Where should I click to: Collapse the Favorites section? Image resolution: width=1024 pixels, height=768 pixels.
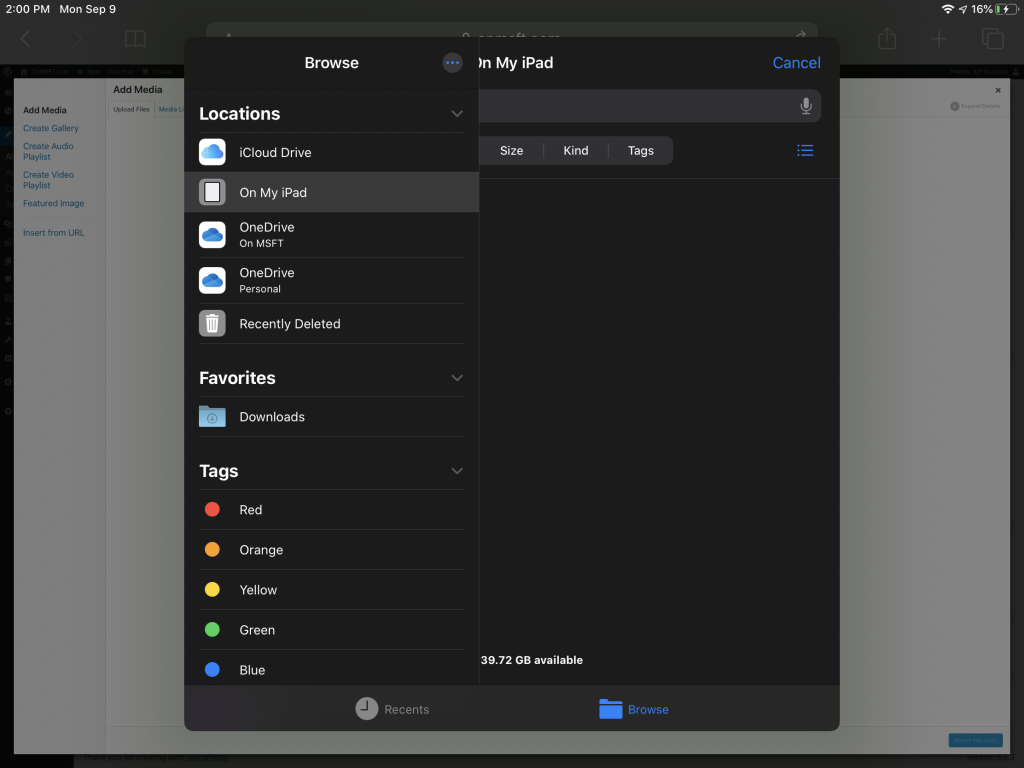point(457,378)
